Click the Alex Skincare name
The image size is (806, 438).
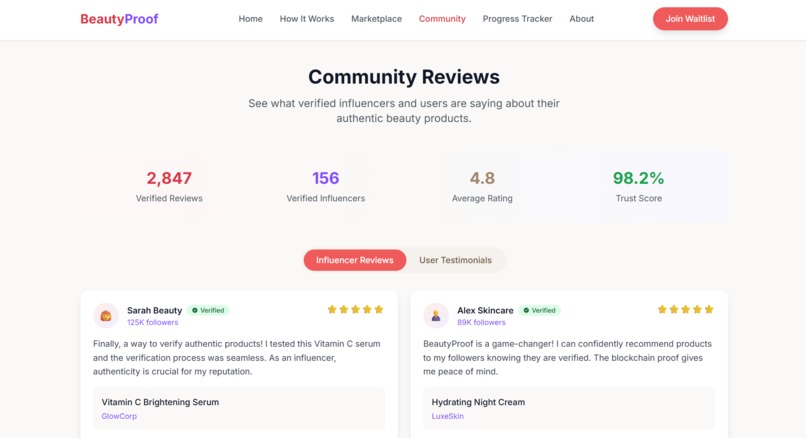(x=485, y=311)
